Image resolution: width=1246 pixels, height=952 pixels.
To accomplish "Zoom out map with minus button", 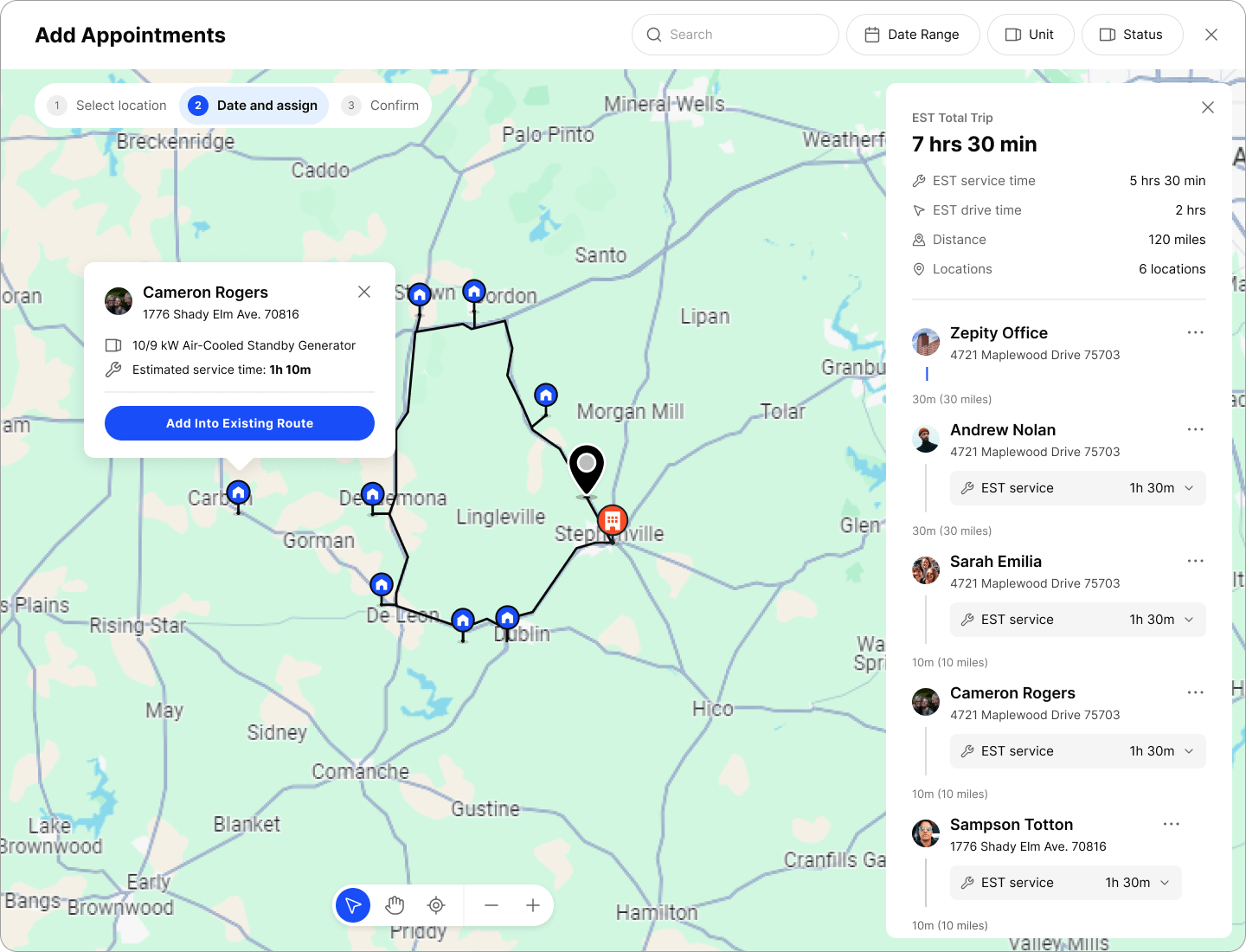I will 491,905.
